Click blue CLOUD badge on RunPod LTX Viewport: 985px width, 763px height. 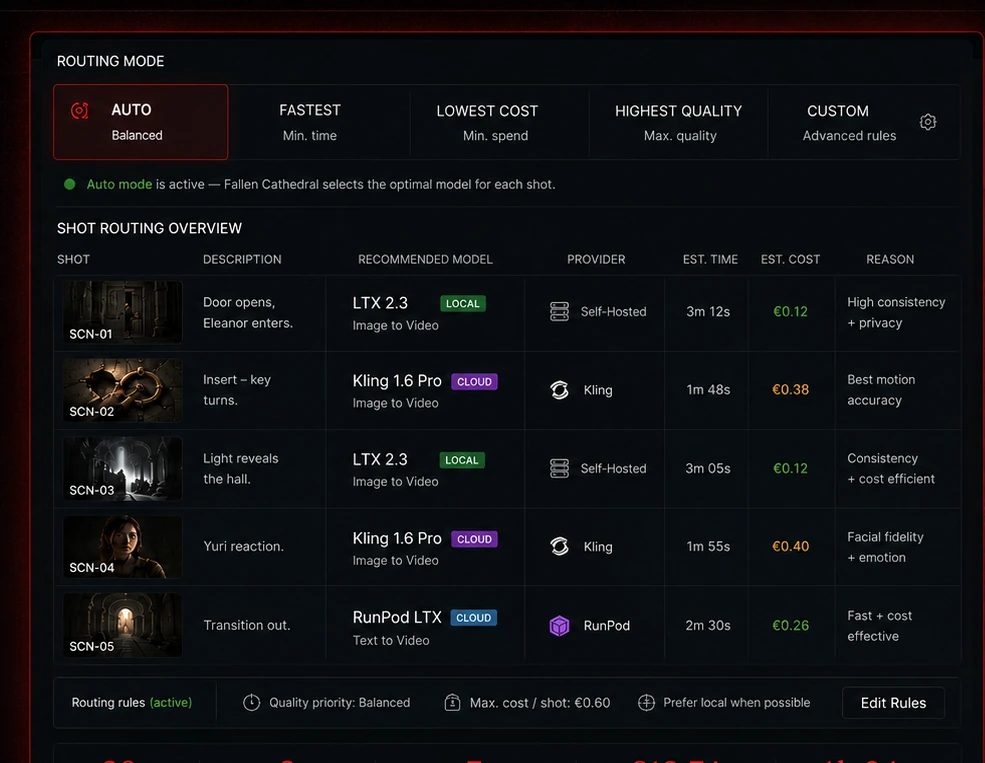[474, 618]
